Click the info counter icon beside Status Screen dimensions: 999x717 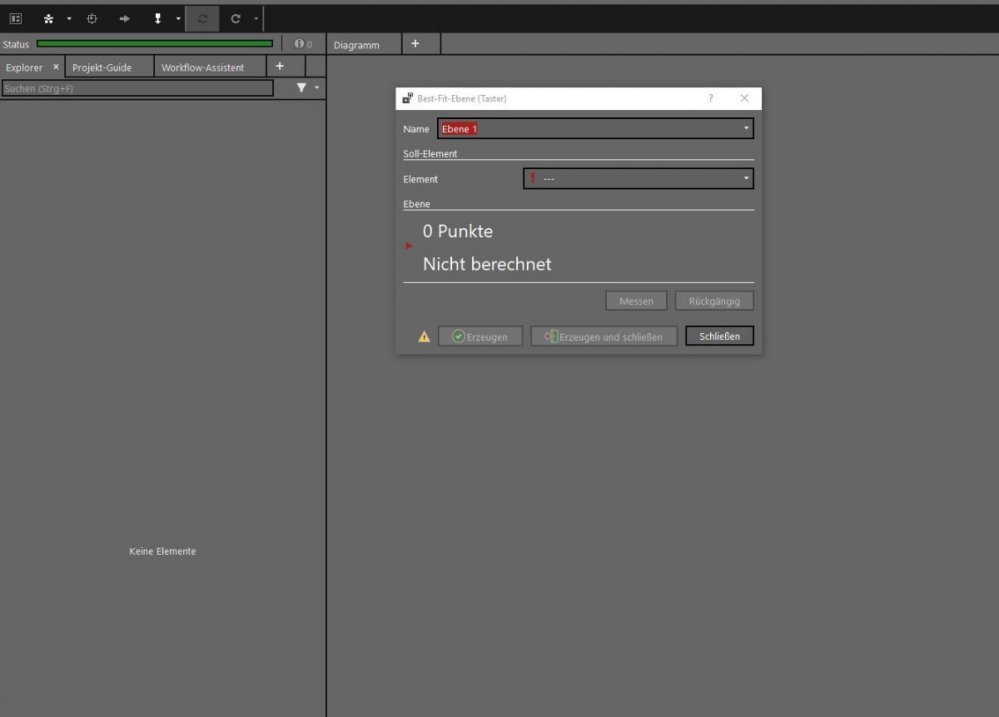298,44
